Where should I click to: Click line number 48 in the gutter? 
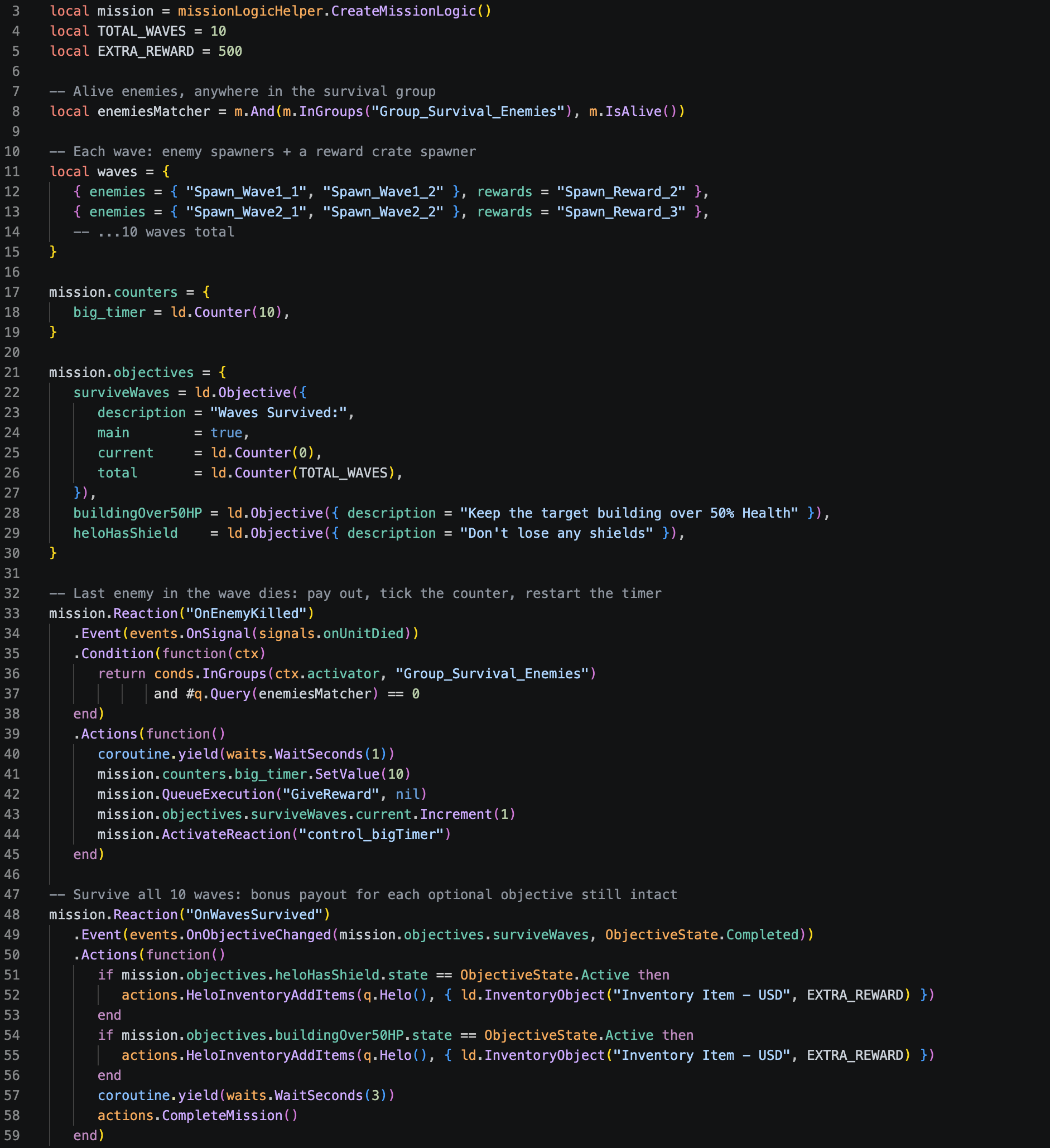(12, 914)
